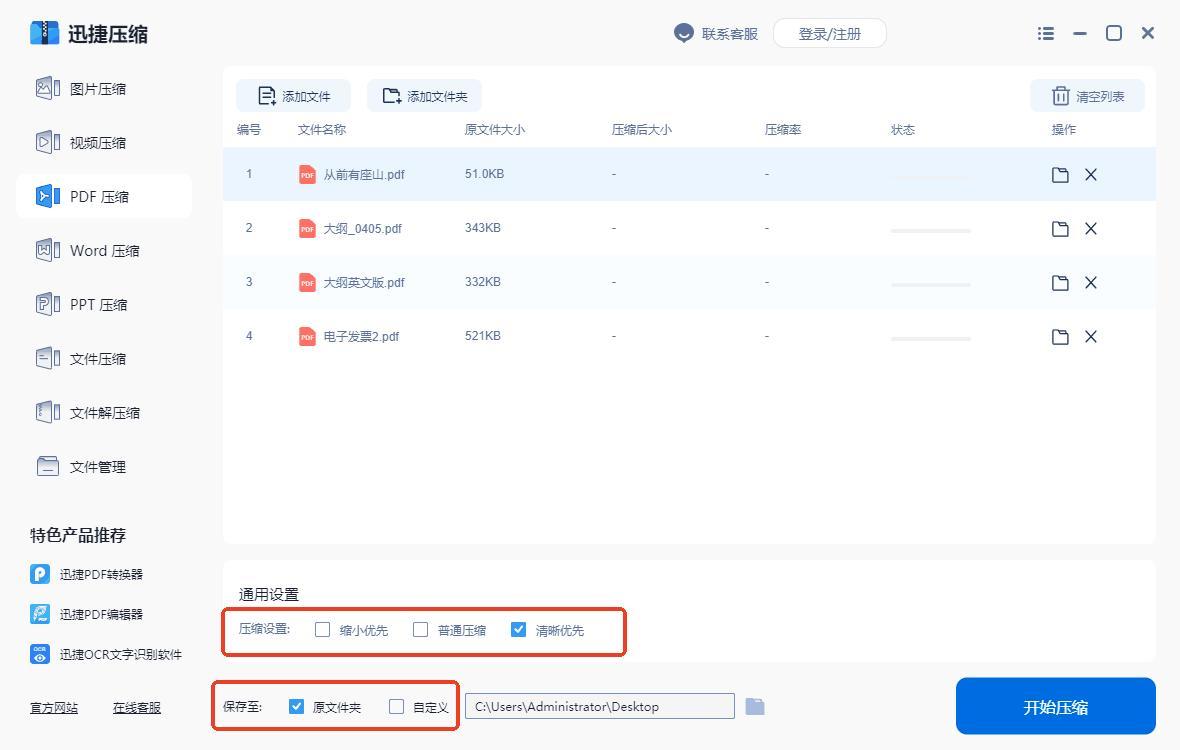Click PDF icon of 电子发票2.pdf
The width and height of the screenshot is (1180, 750).
click(307, 336)
